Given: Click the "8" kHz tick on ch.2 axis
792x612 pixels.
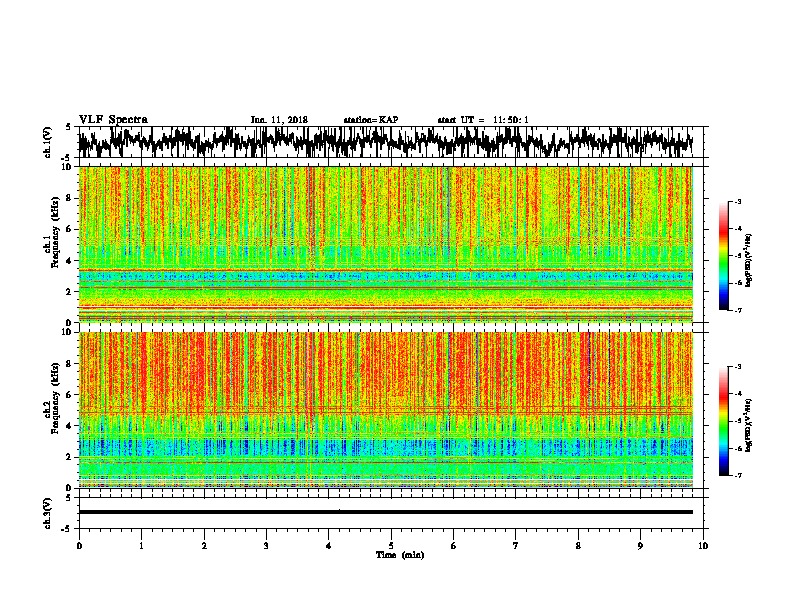Looking at the screenshot, I should [71, 364].
